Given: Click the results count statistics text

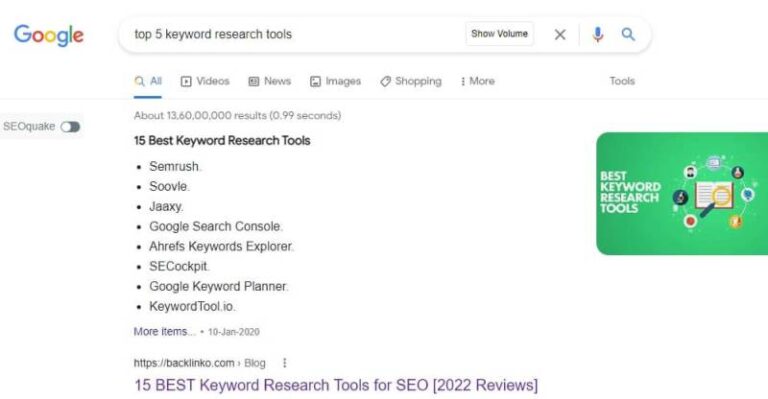Looking at the screenshot, I should [238, 116].
